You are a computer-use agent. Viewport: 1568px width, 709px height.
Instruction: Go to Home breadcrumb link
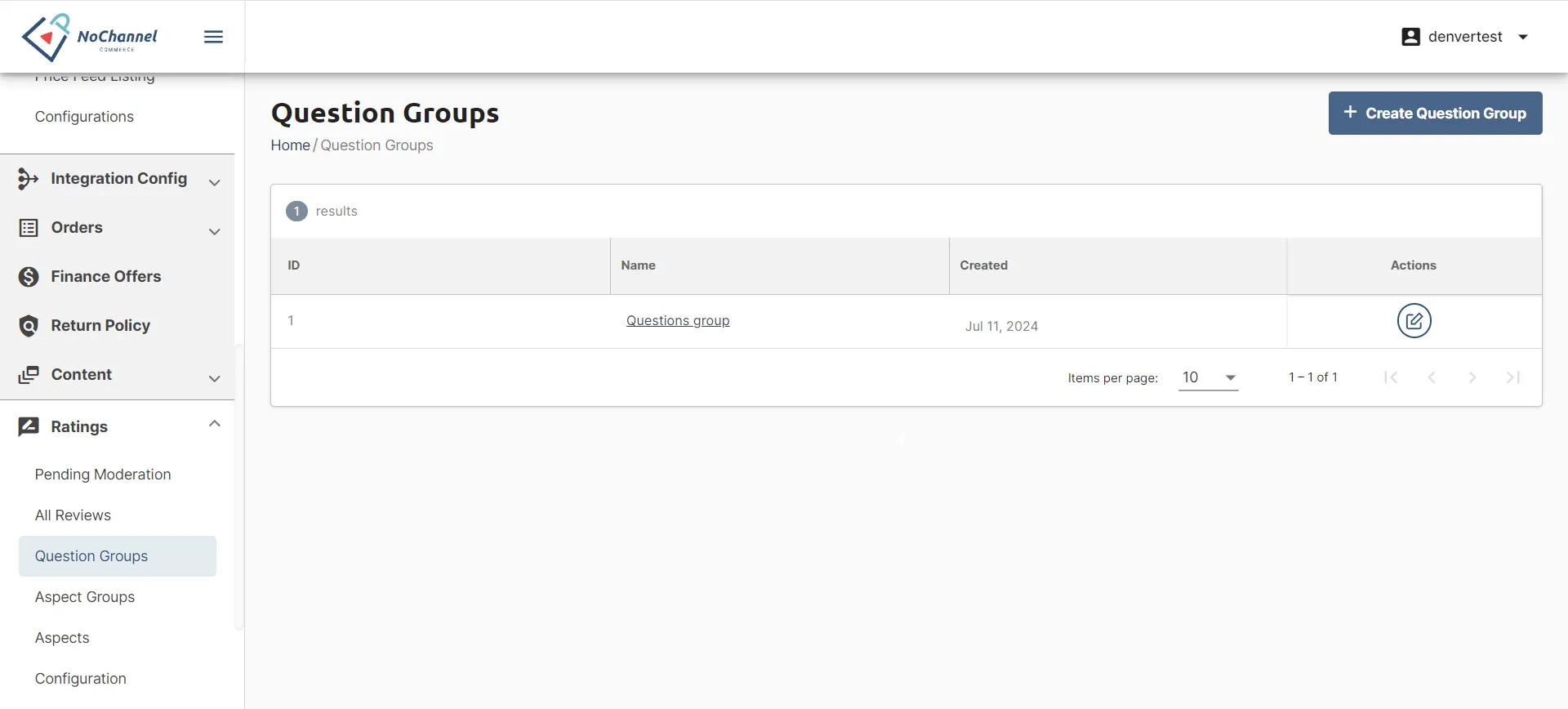pyautogui.click(x=291, y=145)
